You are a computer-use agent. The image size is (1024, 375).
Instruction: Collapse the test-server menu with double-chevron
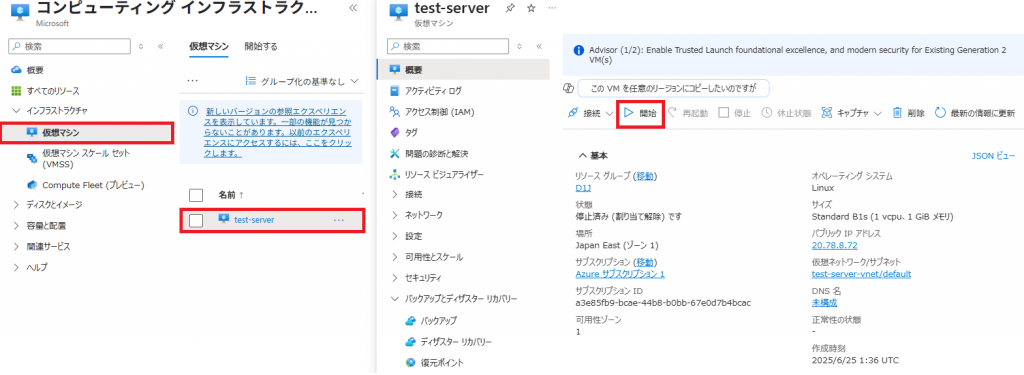539,46
